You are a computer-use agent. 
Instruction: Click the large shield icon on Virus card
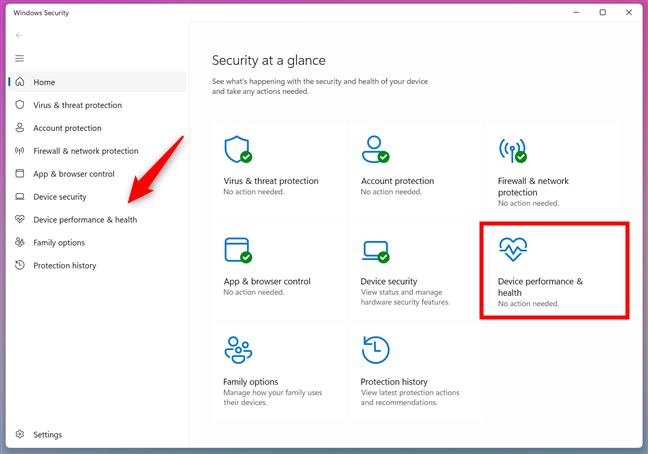[238, 149]
